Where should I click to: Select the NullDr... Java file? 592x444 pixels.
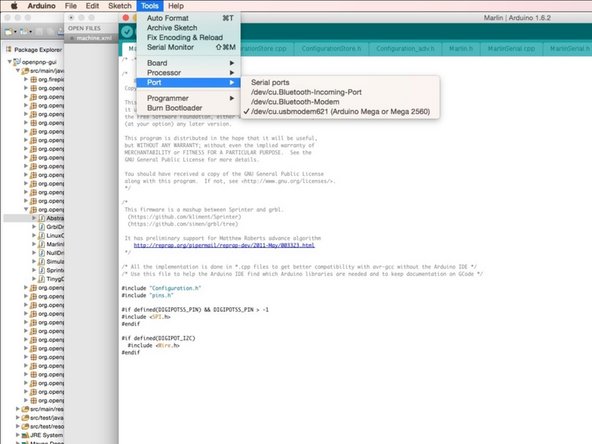point(55,253)
